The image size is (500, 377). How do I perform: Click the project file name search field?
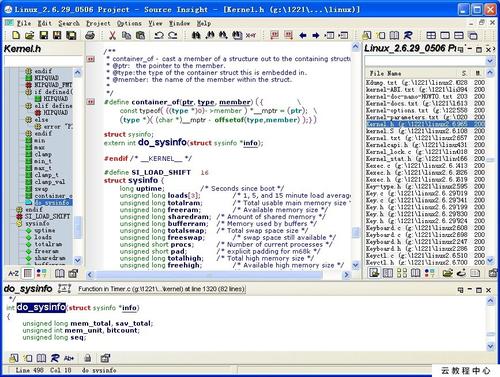point(425,61)
